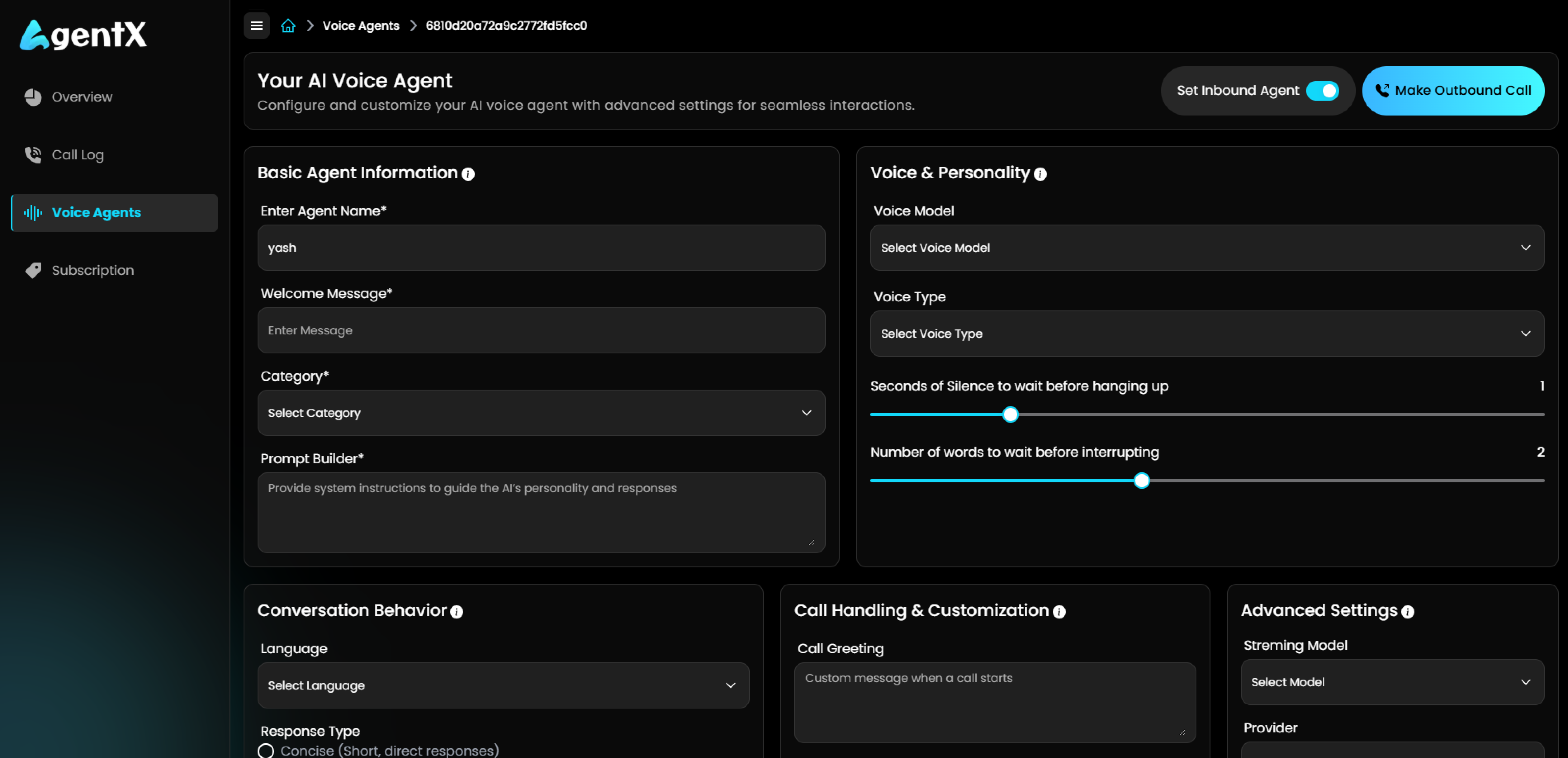1568x758 pixels.
Task: Click info icon beside Advanced Settings
Action: click(1407, 612)
